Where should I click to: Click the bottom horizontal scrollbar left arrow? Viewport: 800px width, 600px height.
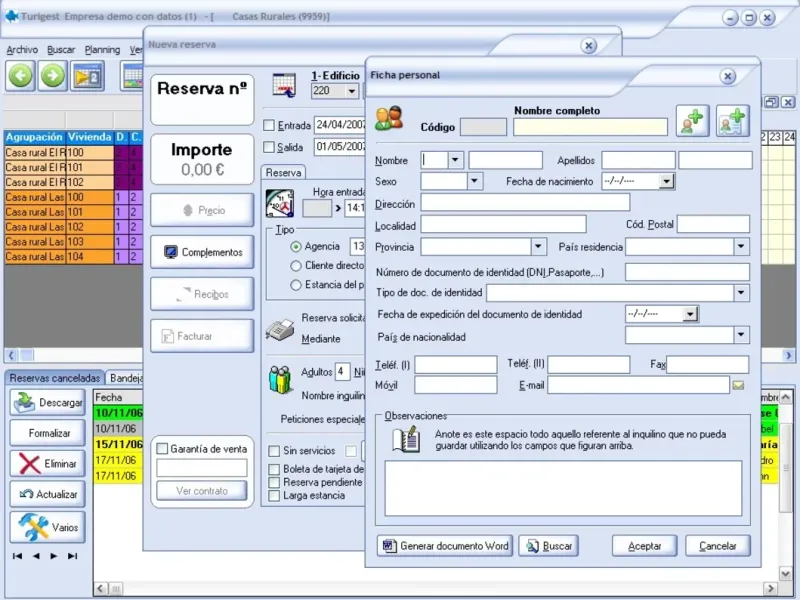click(x=101, y=589)
